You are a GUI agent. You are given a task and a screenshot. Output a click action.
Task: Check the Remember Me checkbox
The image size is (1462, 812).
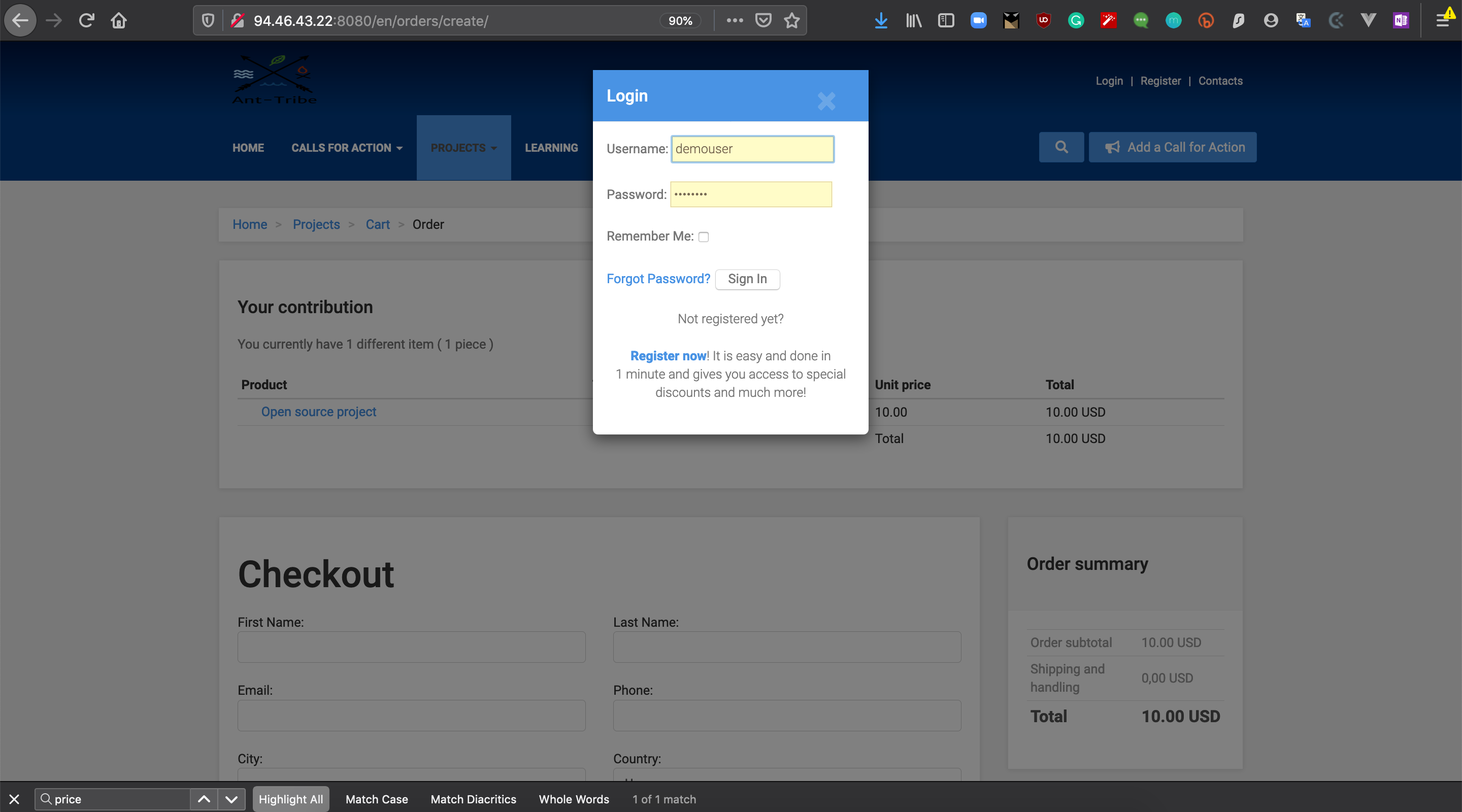coord(703,237)
